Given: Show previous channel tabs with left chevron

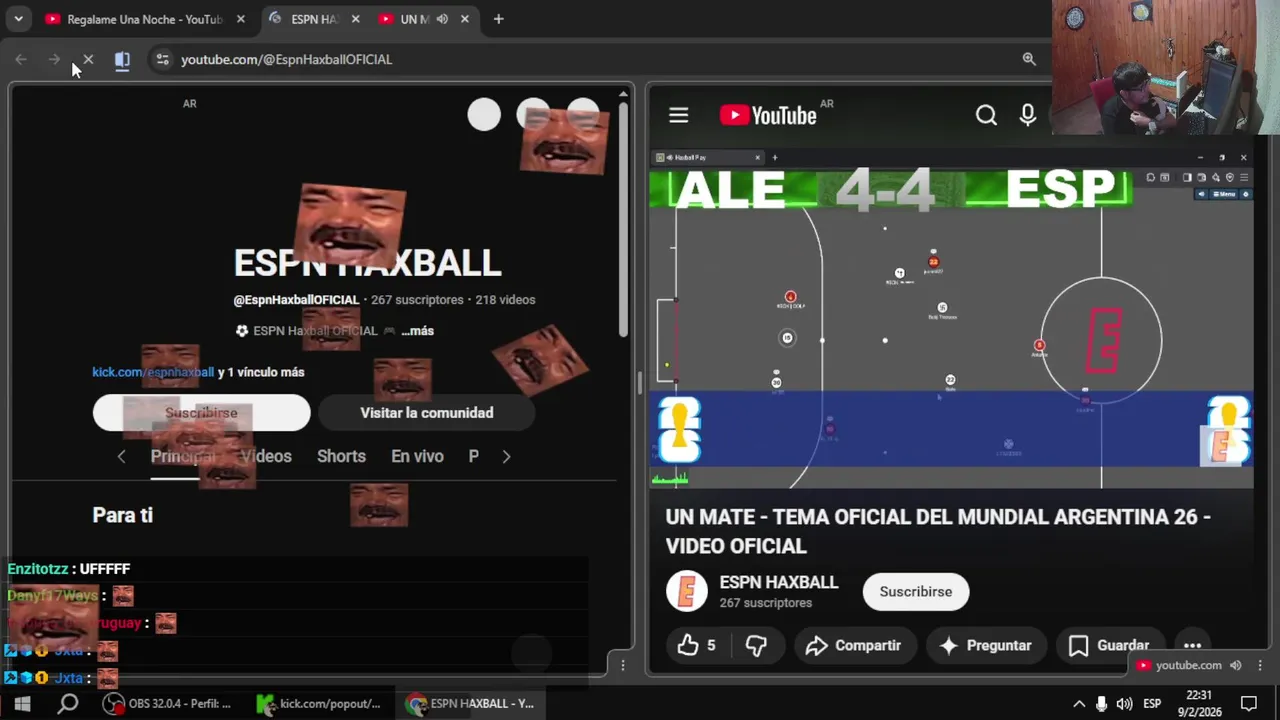Looking at the screenshot, I should pos(121,456).
